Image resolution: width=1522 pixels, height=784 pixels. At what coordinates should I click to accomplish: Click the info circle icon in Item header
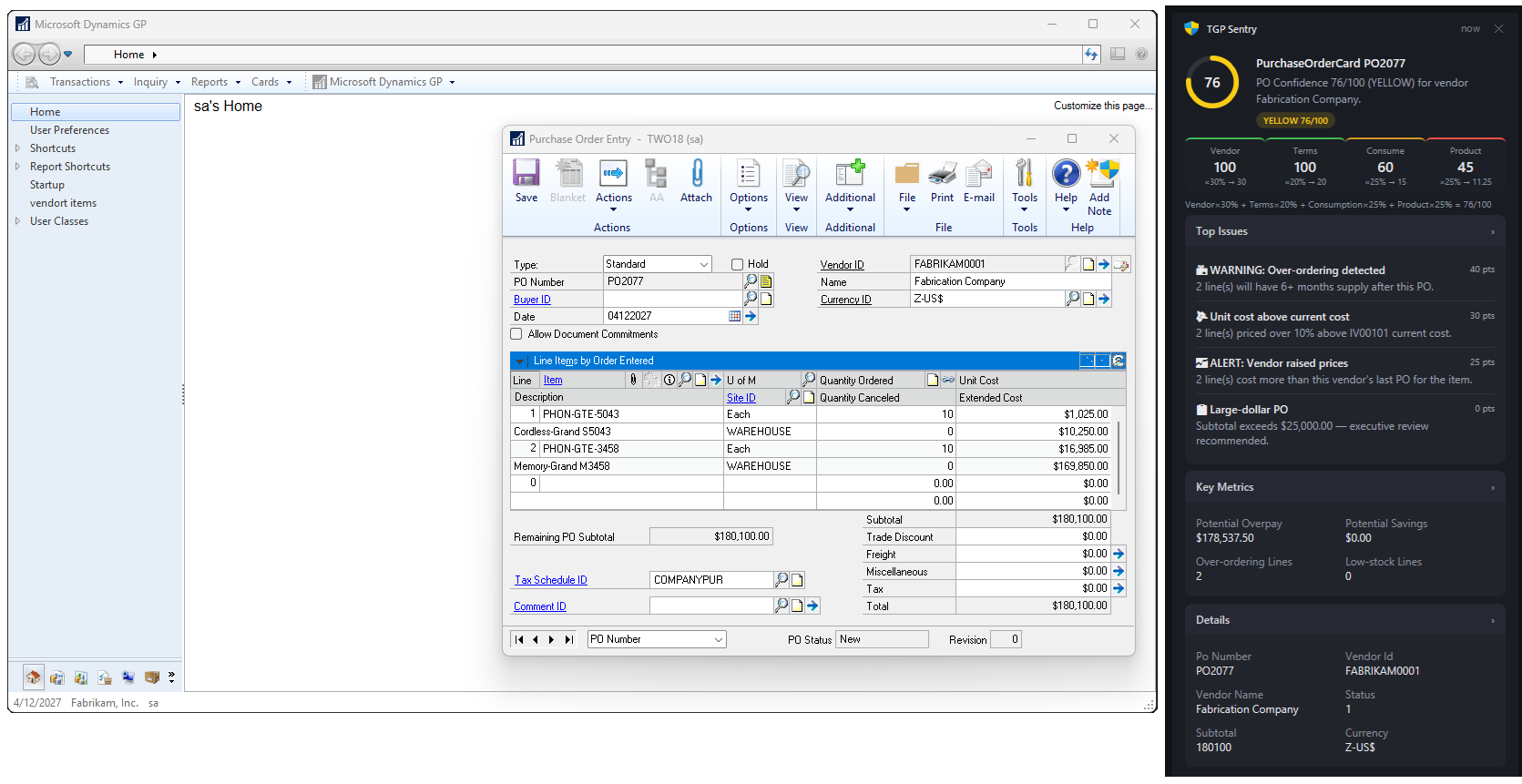[669, 380]
